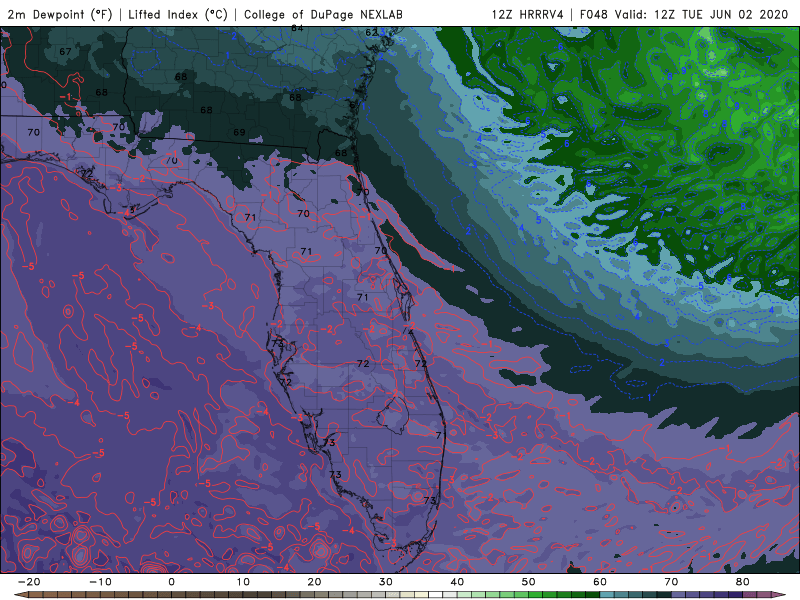This screenshot has width=800, height=600.
Task: Click the '80' colorbar label
Action: pos(743,582)
